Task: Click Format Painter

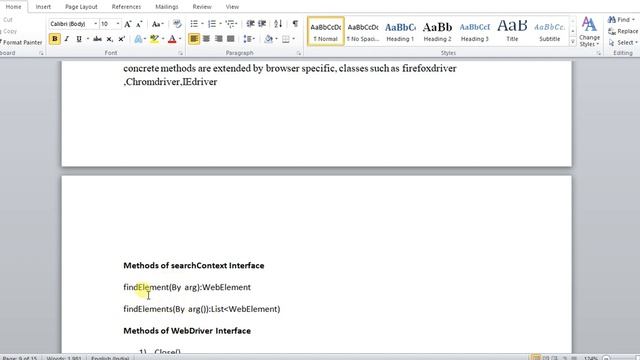Action: click(x=21, y=42)
